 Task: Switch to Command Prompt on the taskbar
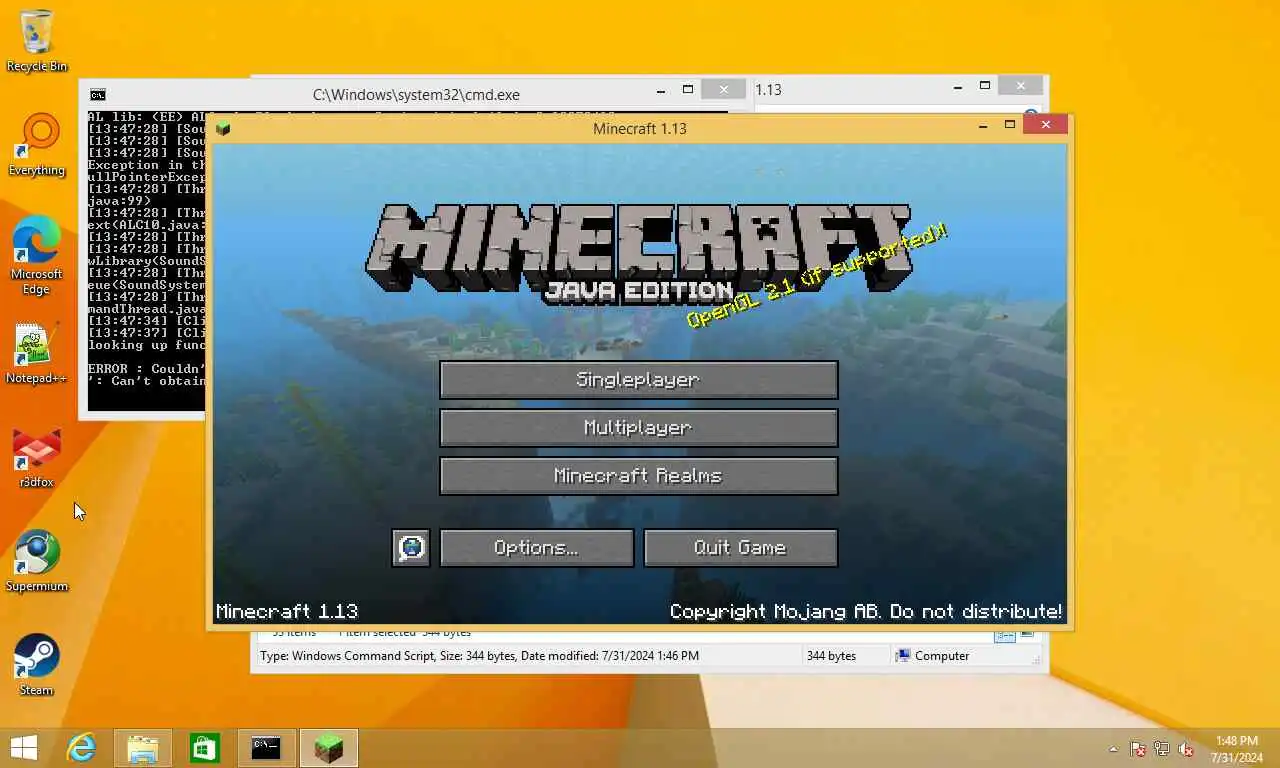click(x=267, y=748)
